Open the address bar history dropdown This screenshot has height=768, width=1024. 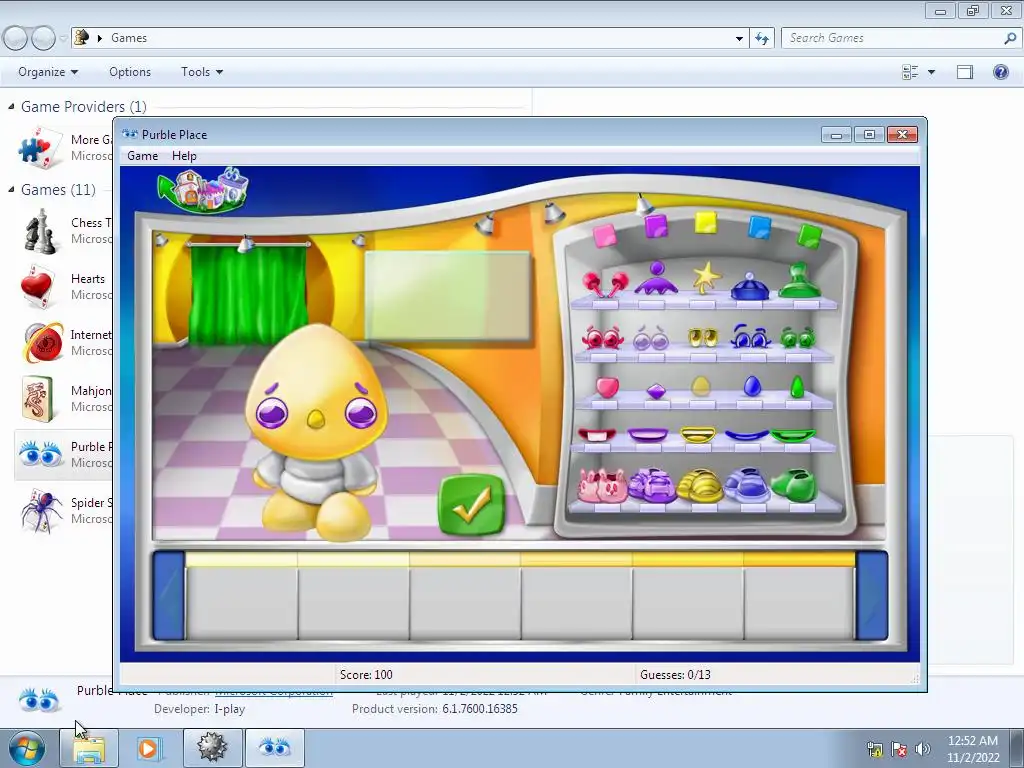click(x=739, y=38)
